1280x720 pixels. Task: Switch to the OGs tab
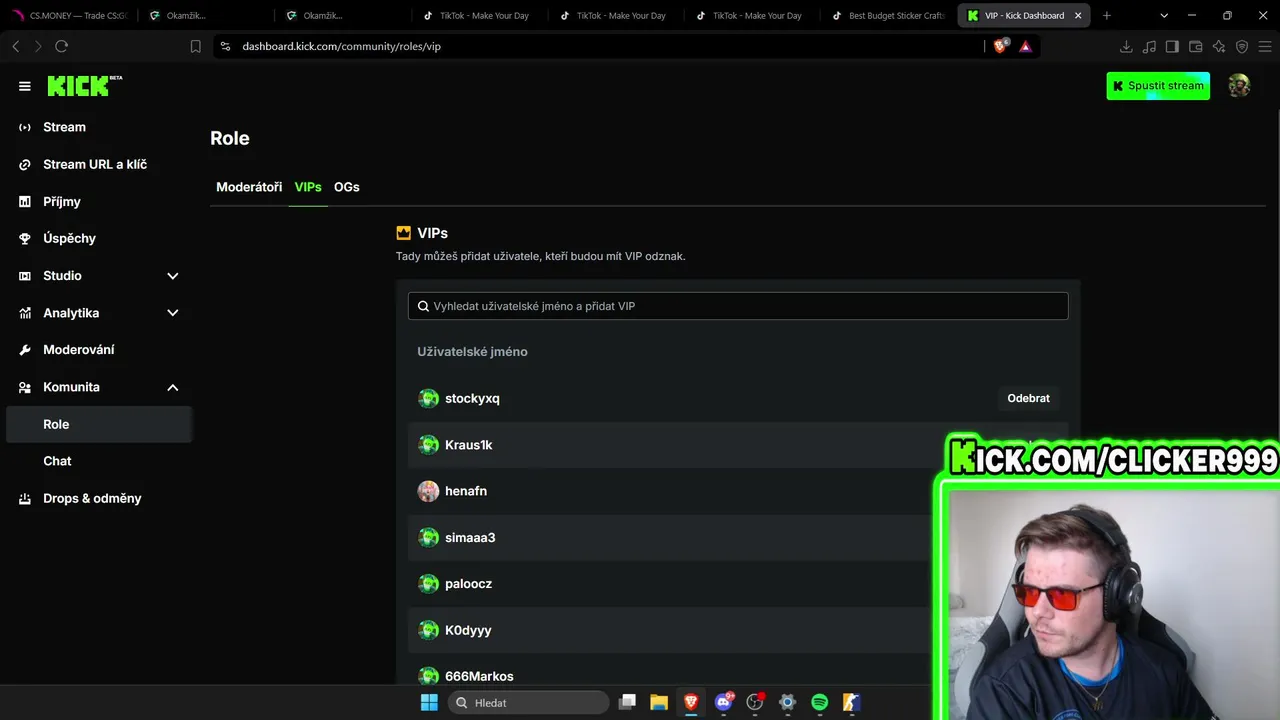[347, 187]
